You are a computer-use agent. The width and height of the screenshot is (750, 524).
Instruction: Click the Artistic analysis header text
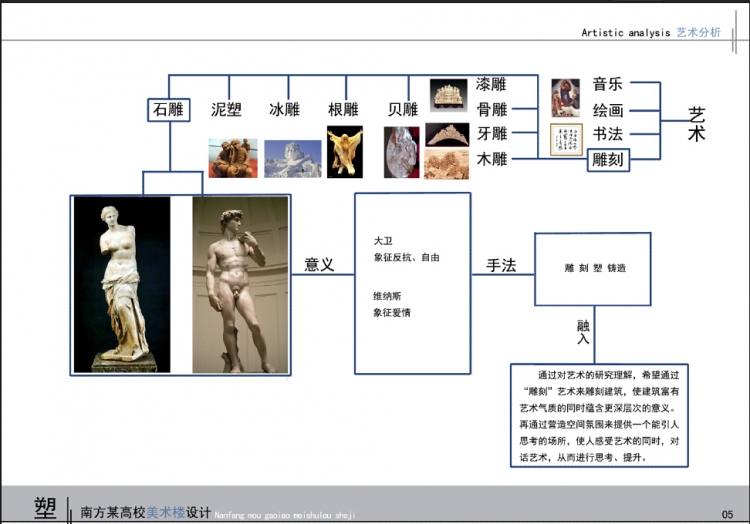pos(626,33)
